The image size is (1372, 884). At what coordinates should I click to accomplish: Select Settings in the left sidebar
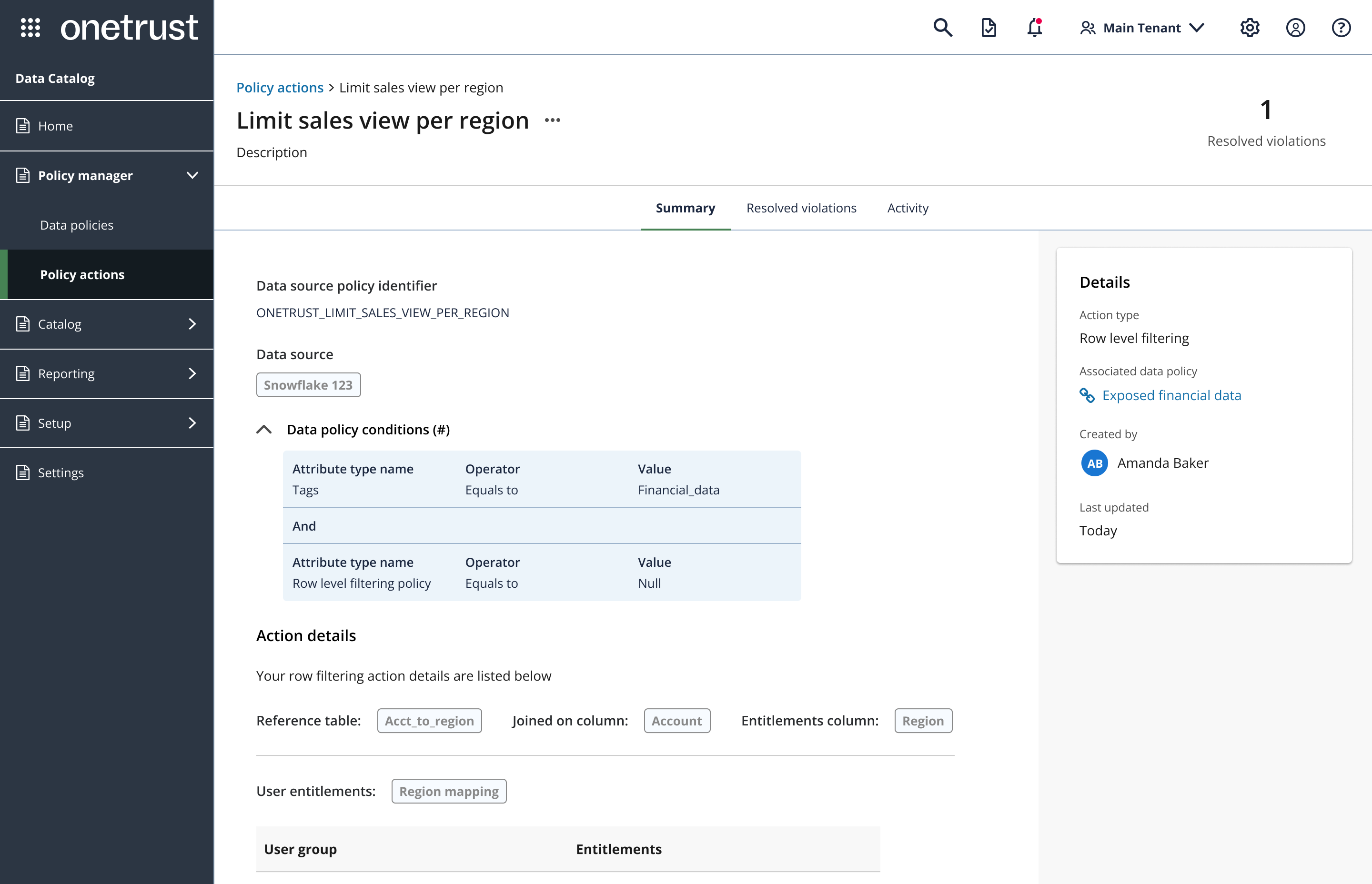61,472
